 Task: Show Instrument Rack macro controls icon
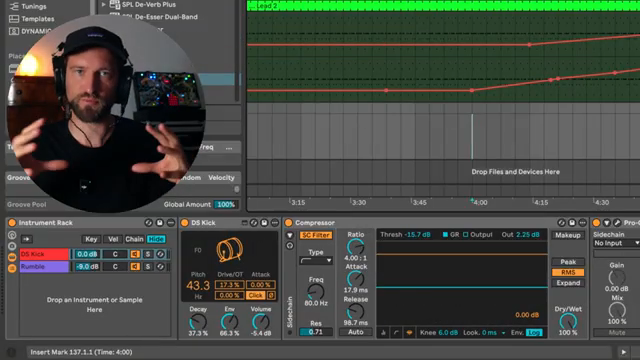[x=12, y=235]
